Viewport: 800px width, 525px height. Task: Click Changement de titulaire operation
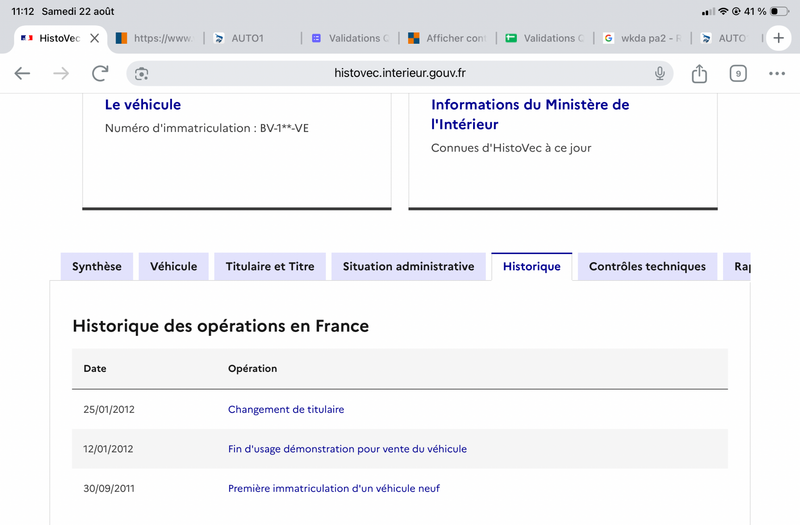(286, 409)
